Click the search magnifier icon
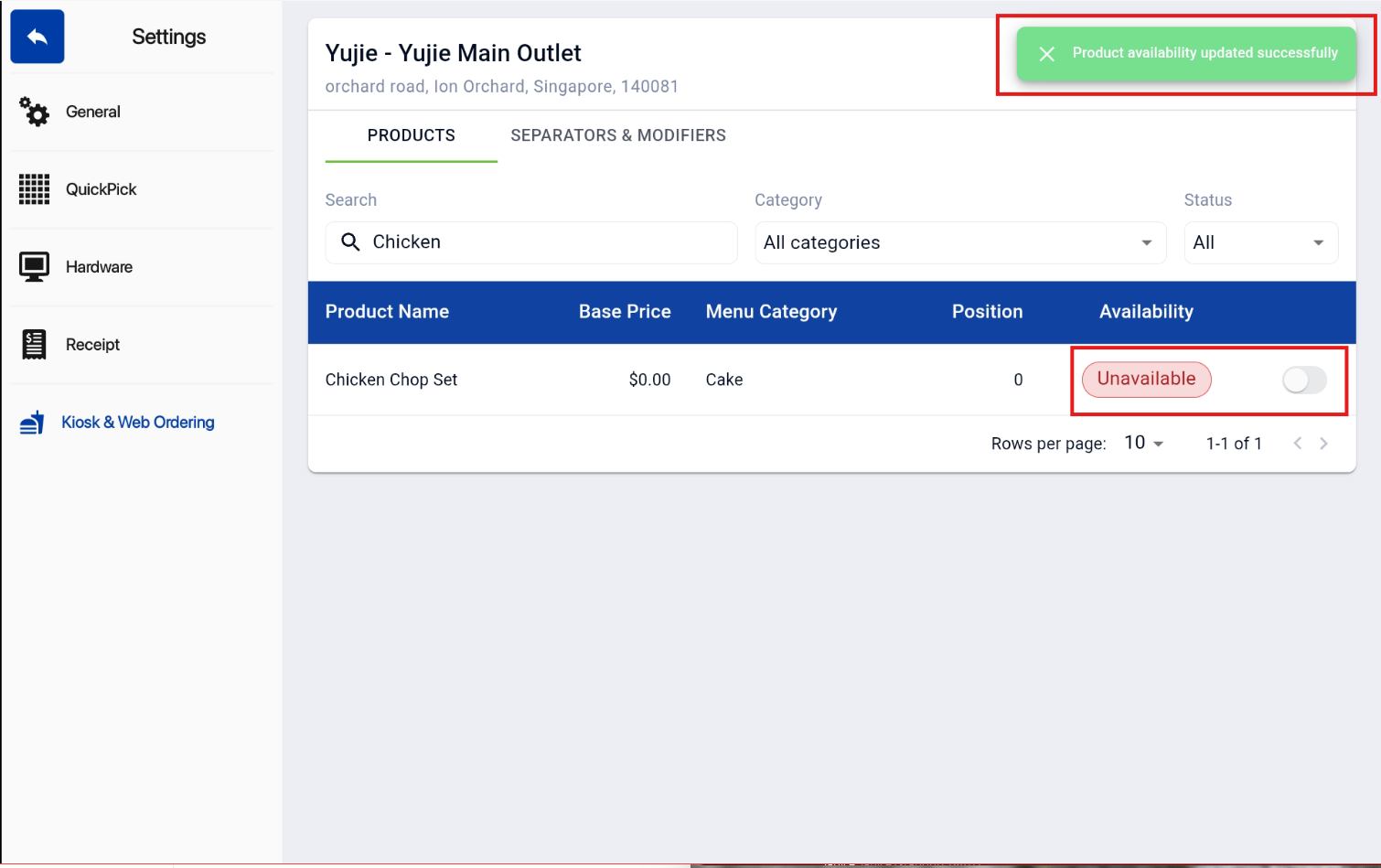 (x=350, y=241)
